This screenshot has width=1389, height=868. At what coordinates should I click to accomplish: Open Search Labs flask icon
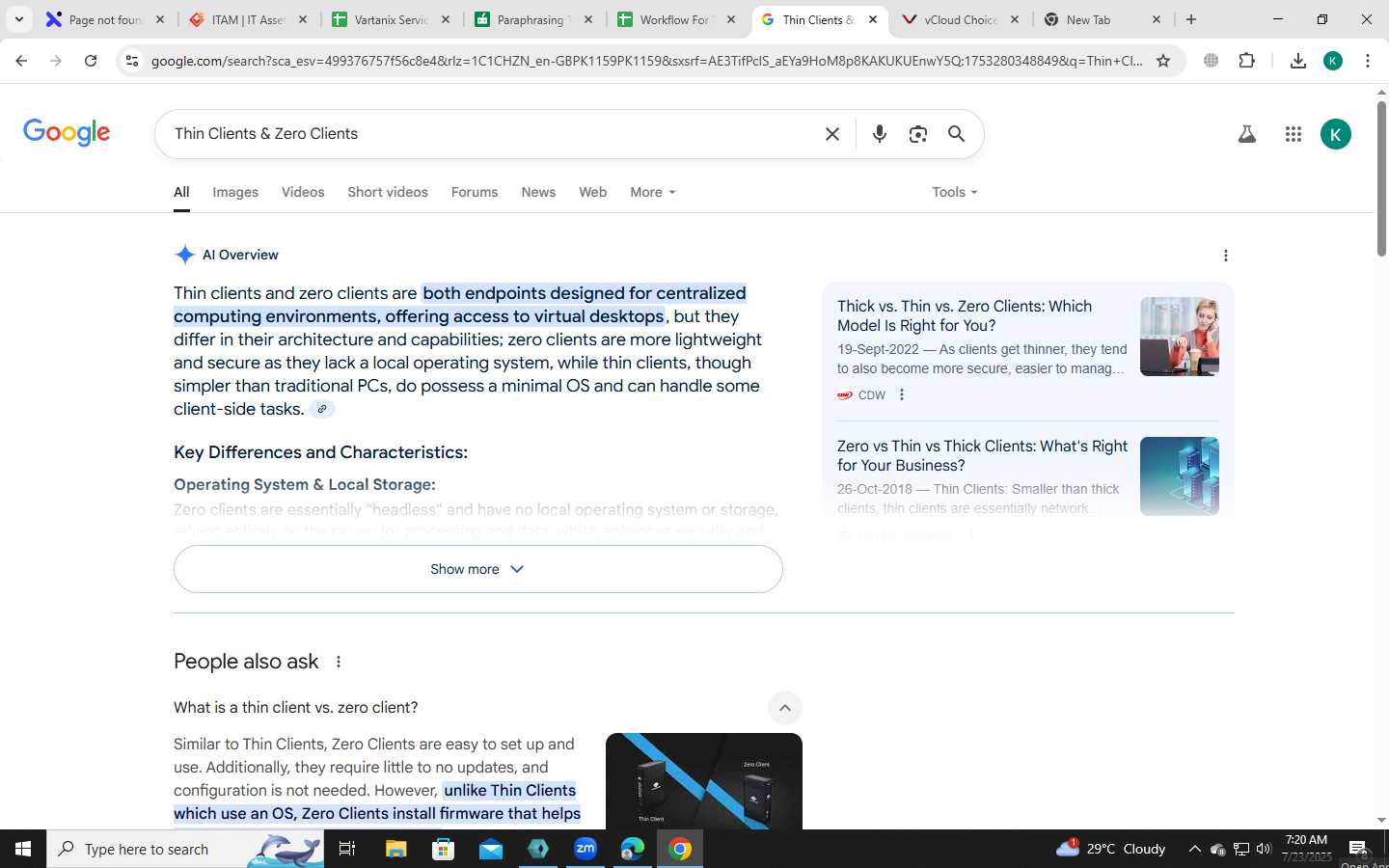[1247, 134]
